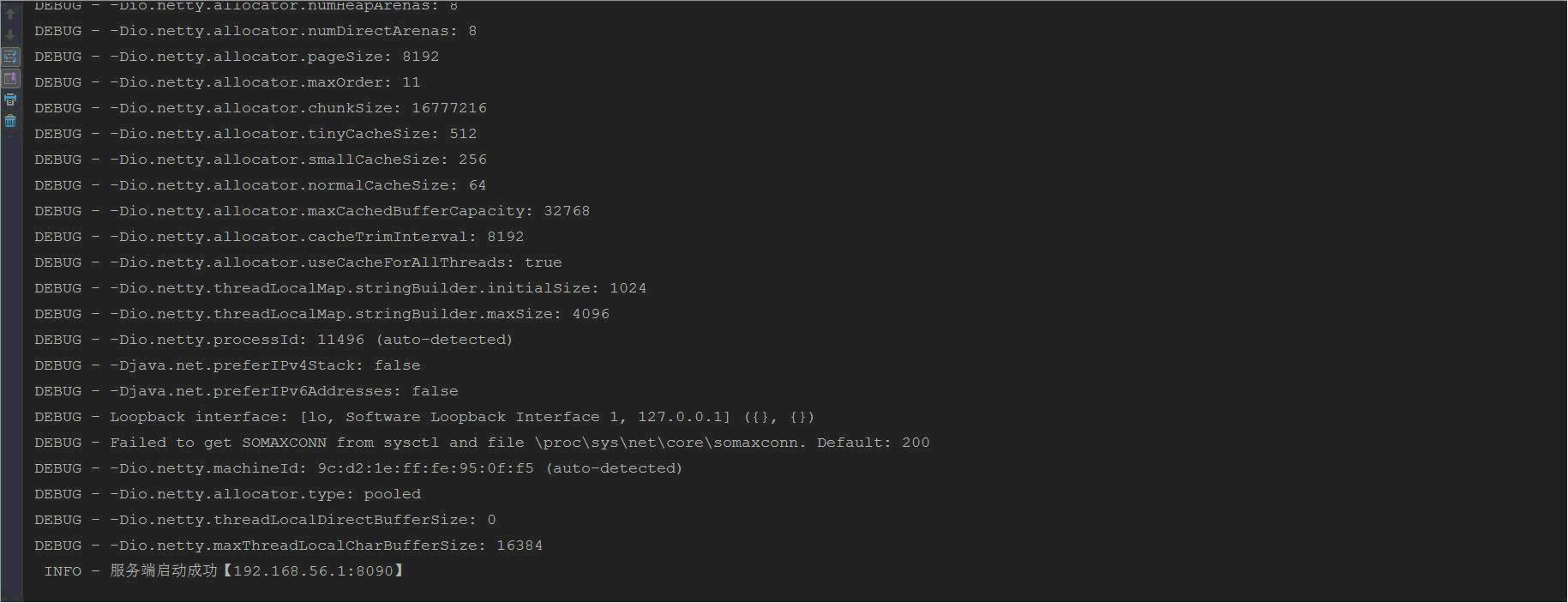Click the Up the Stack Trace arrow
This screenshot has width=1568, height=603.
point(10,14)
